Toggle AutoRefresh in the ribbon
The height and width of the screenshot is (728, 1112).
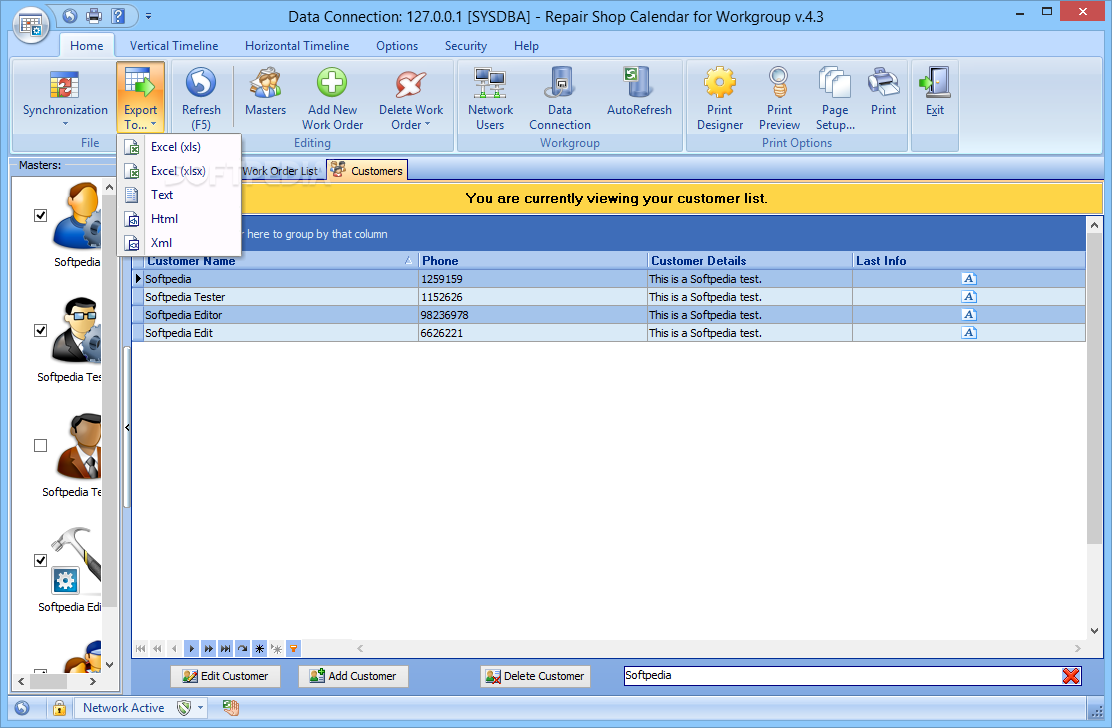click(639, 91)
